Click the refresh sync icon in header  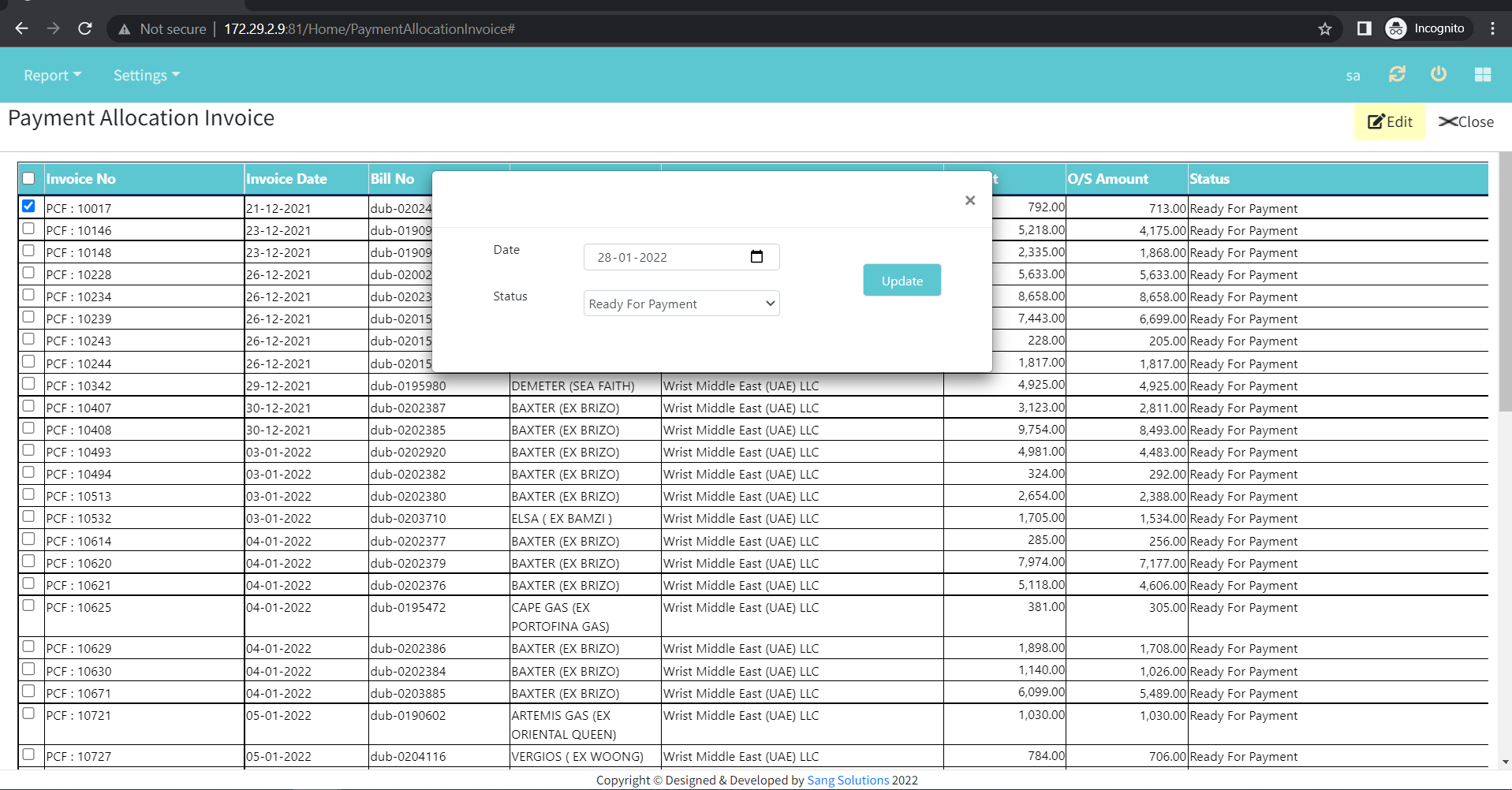coord(1397,74)
